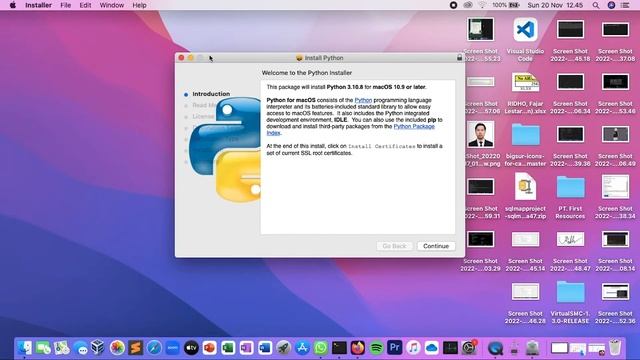
Task: Open Messages from the Dock
Action: [80, 348]
